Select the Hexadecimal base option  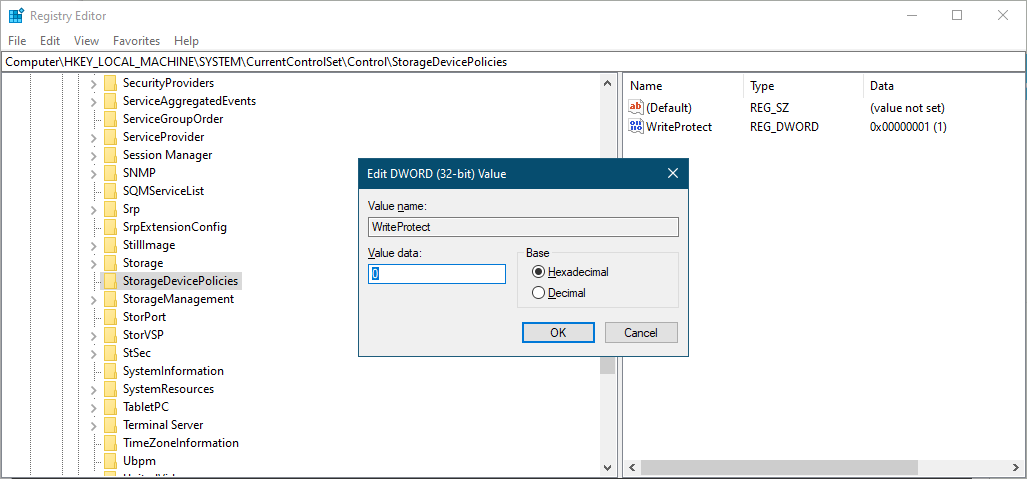tap(539, 272)
